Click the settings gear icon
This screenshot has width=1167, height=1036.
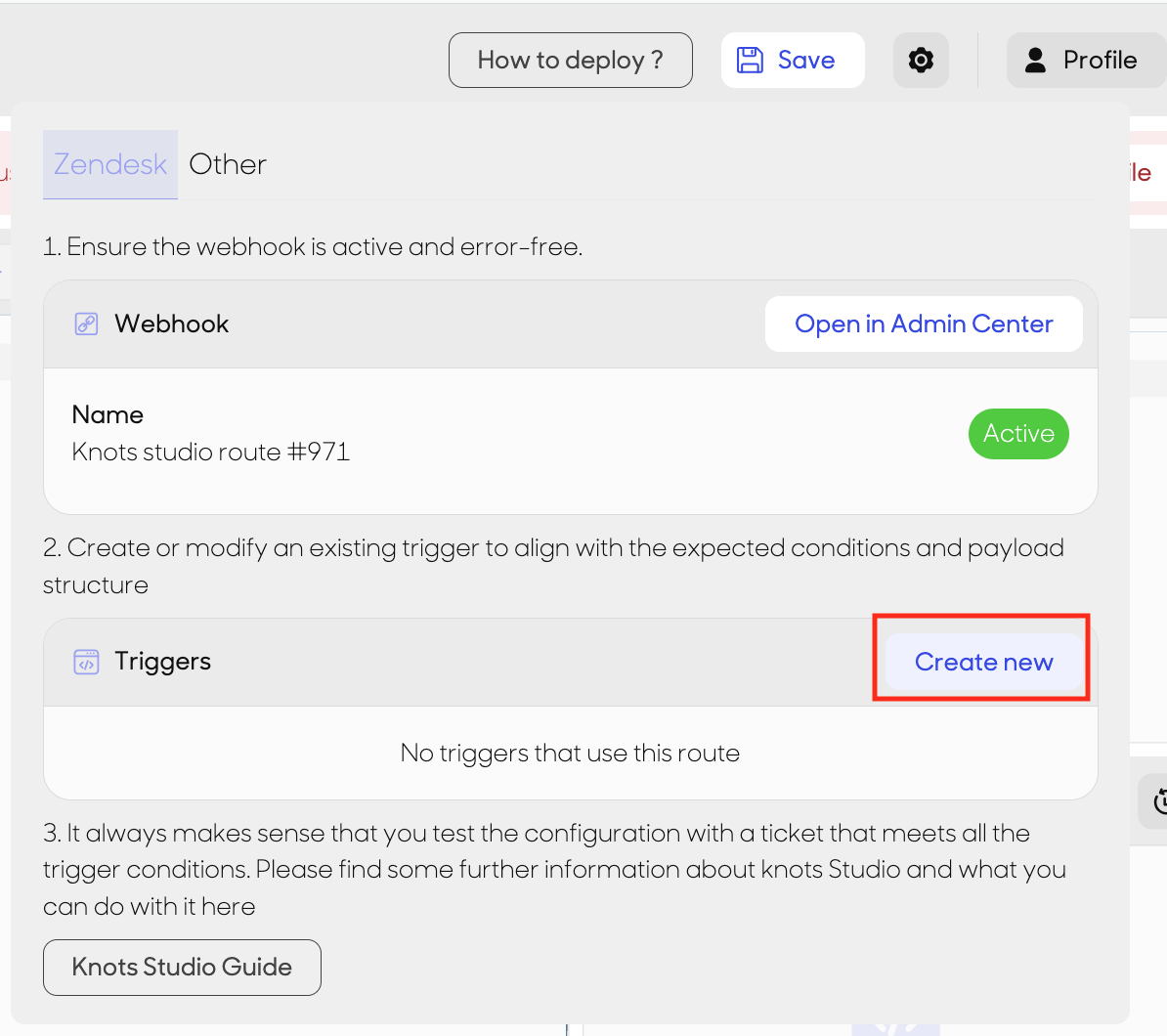[921, 61]
